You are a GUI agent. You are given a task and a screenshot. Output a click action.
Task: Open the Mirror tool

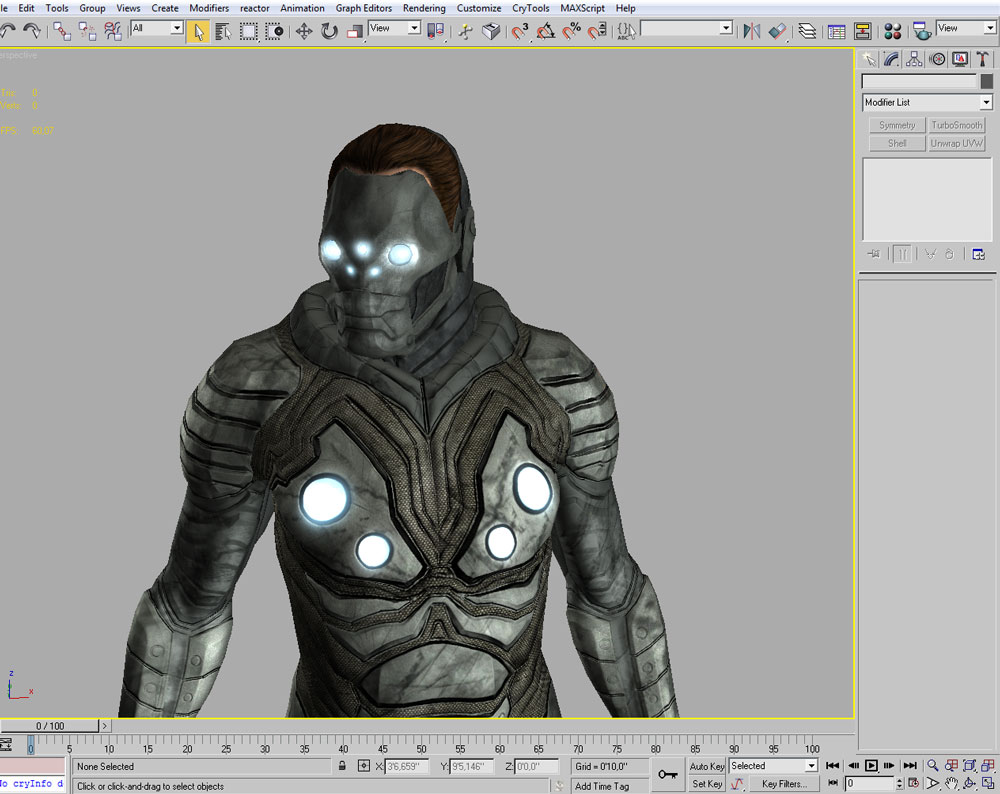[751, 31]
